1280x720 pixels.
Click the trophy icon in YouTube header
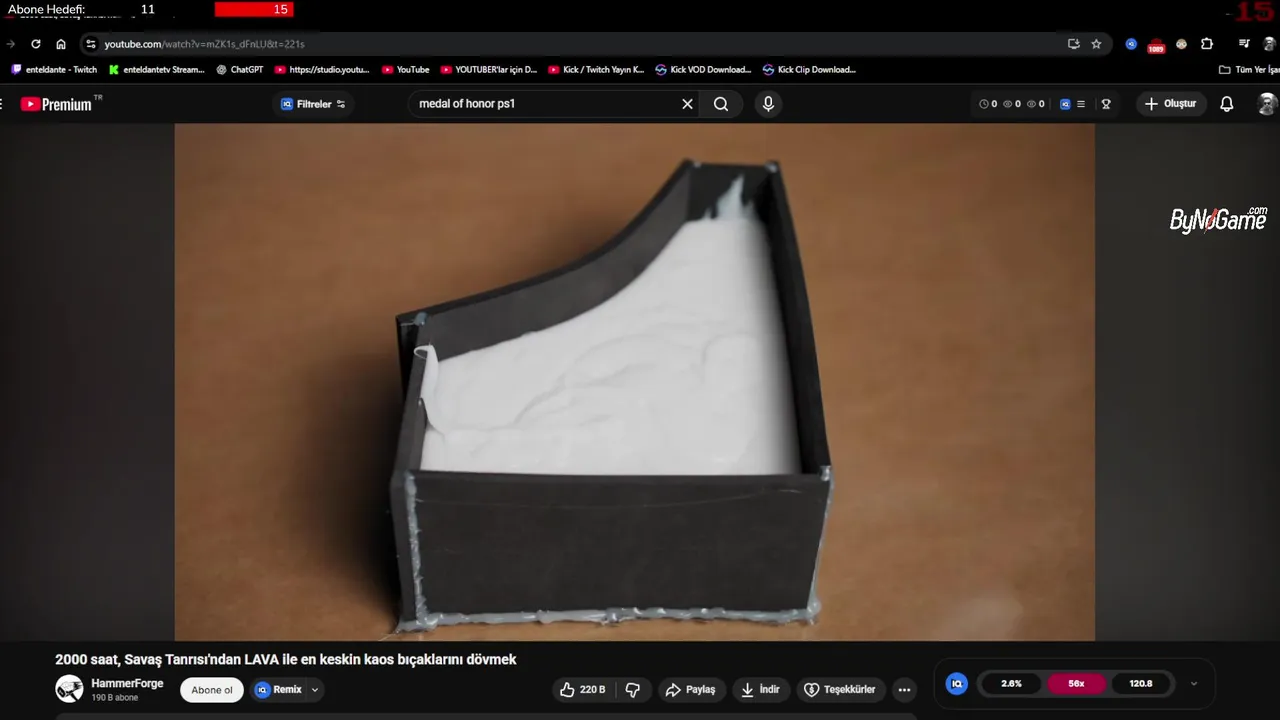point(1106,104)
